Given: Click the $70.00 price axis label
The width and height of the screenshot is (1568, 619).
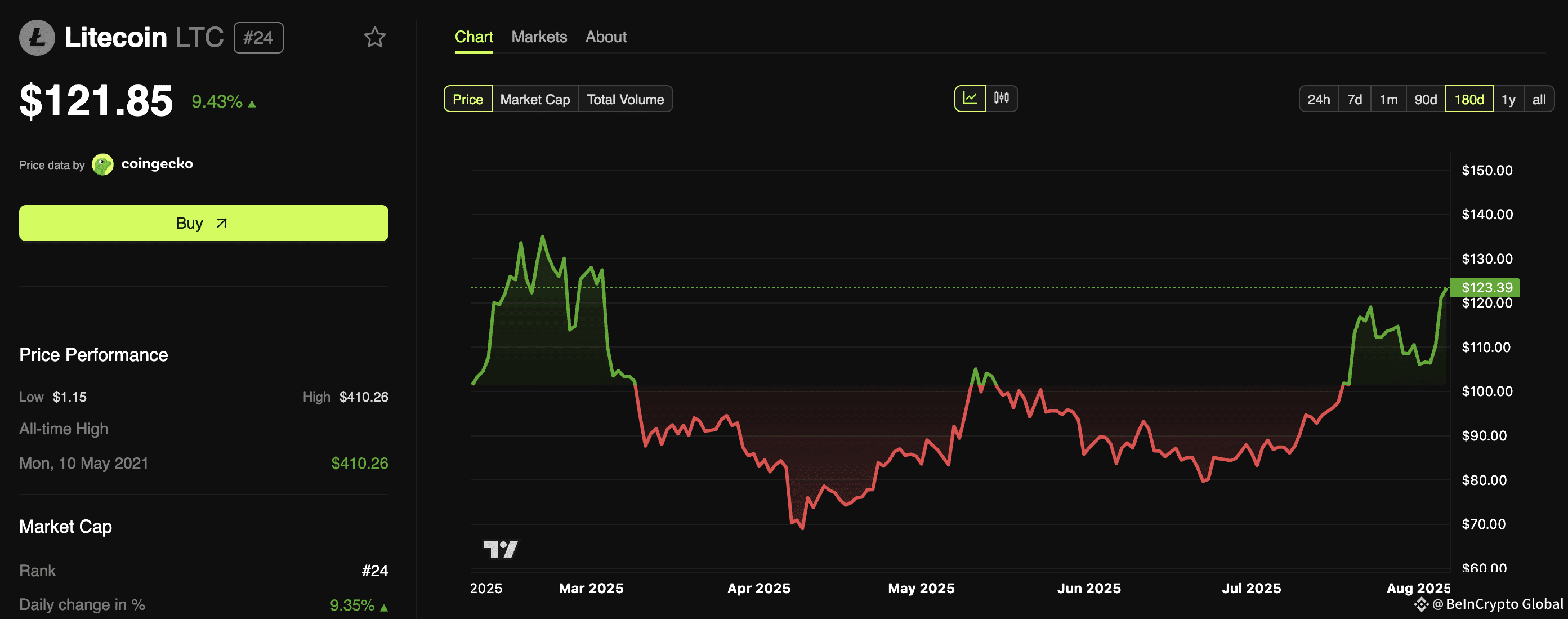Looking at the screenshot, I should coord(1484,524).
